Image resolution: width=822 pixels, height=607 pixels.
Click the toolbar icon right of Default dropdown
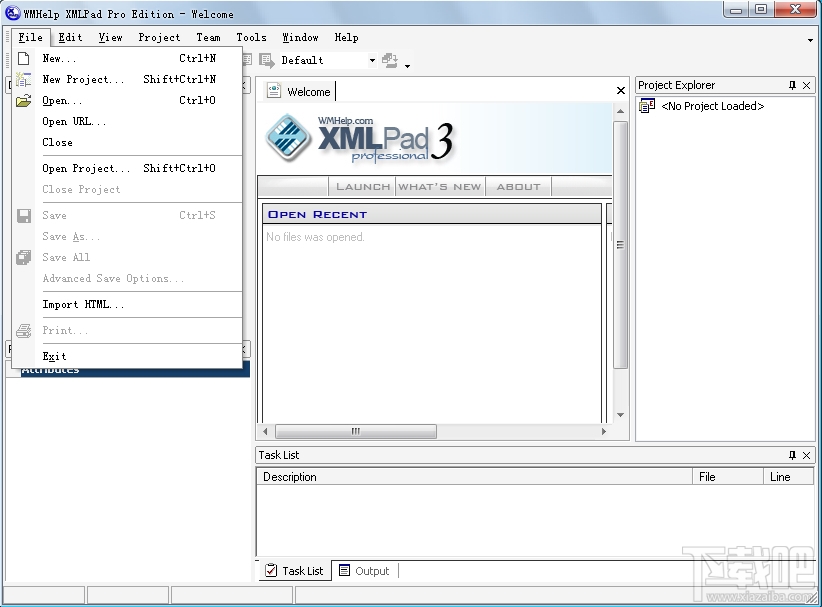click(390, 60)
